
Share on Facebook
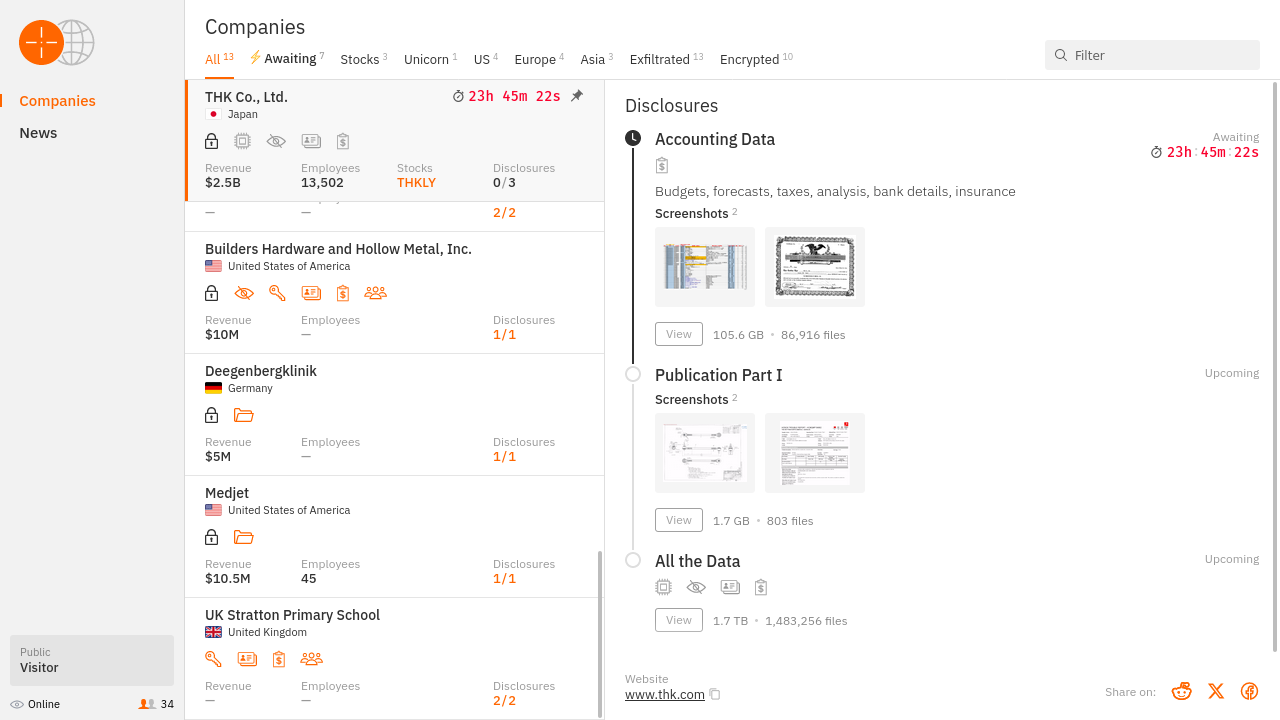[x=1250, y=691]
